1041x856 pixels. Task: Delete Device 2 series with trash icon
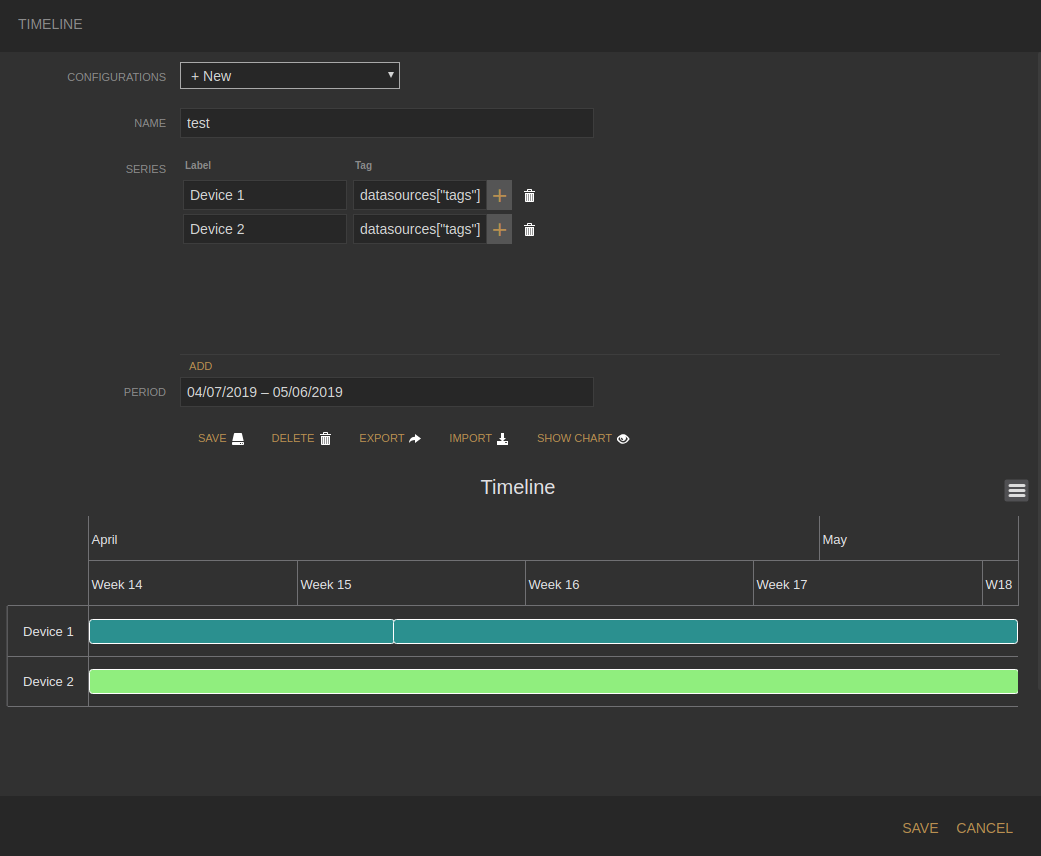click(530, 230)
